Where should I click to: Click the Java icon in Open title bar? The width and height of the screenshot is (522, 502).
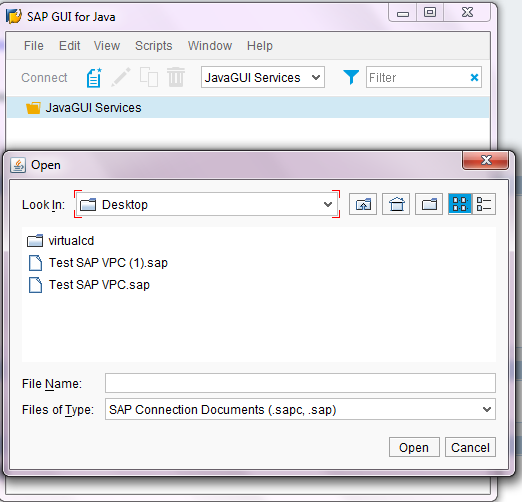pyautogui.click(x=18, y=165)
